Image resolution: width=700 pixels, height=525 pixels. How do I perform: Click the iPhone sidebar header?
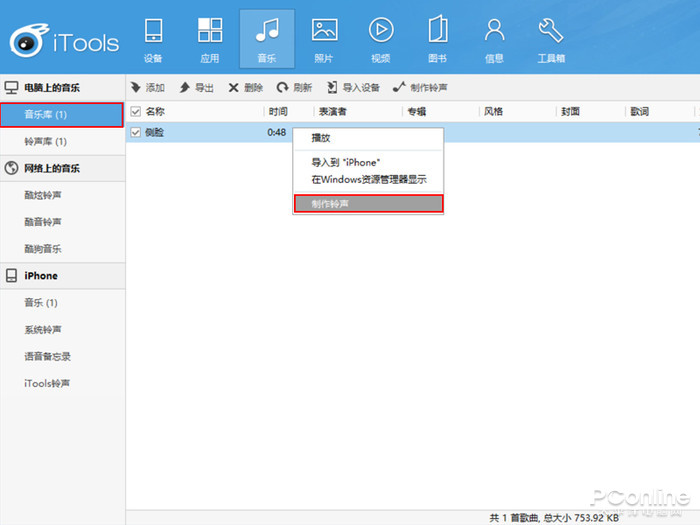click(x=62, y=275)
